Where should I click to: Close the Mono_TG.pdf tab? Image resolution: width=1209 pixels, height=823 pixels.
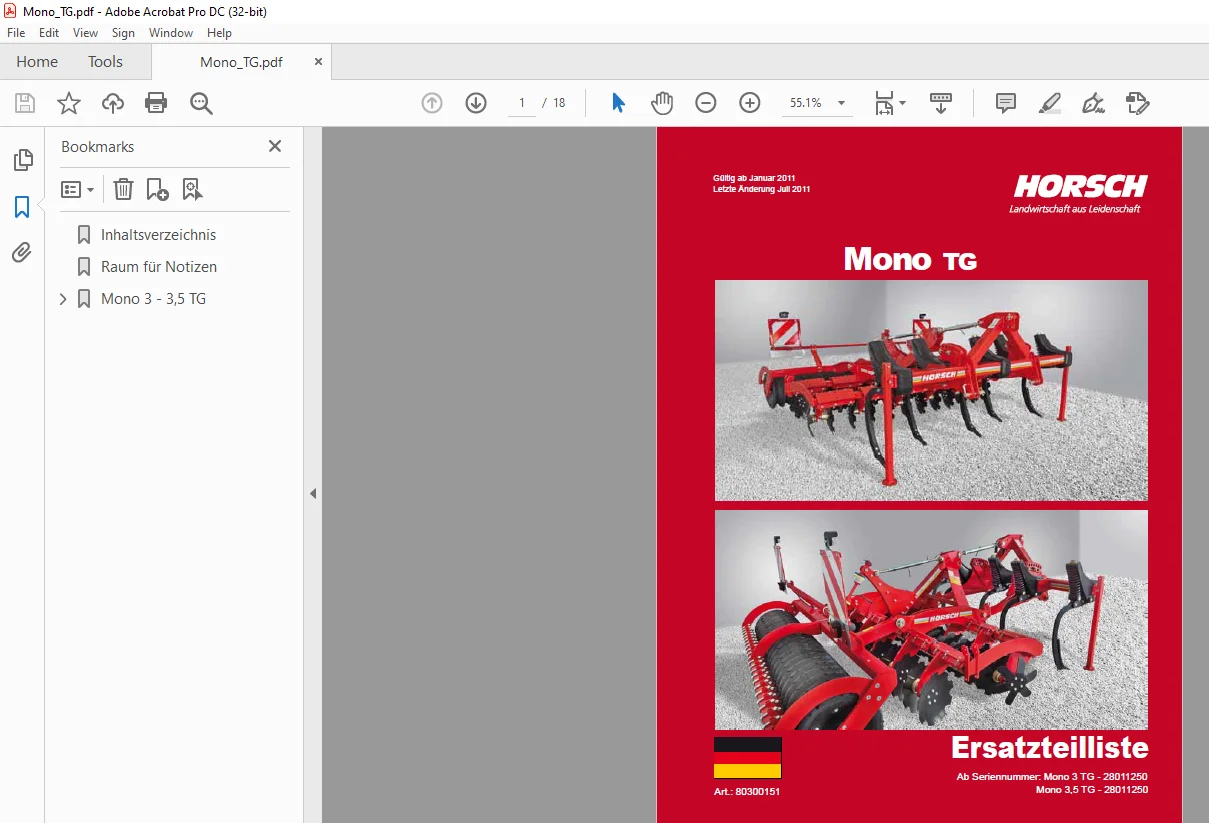[x=318, y=61]
